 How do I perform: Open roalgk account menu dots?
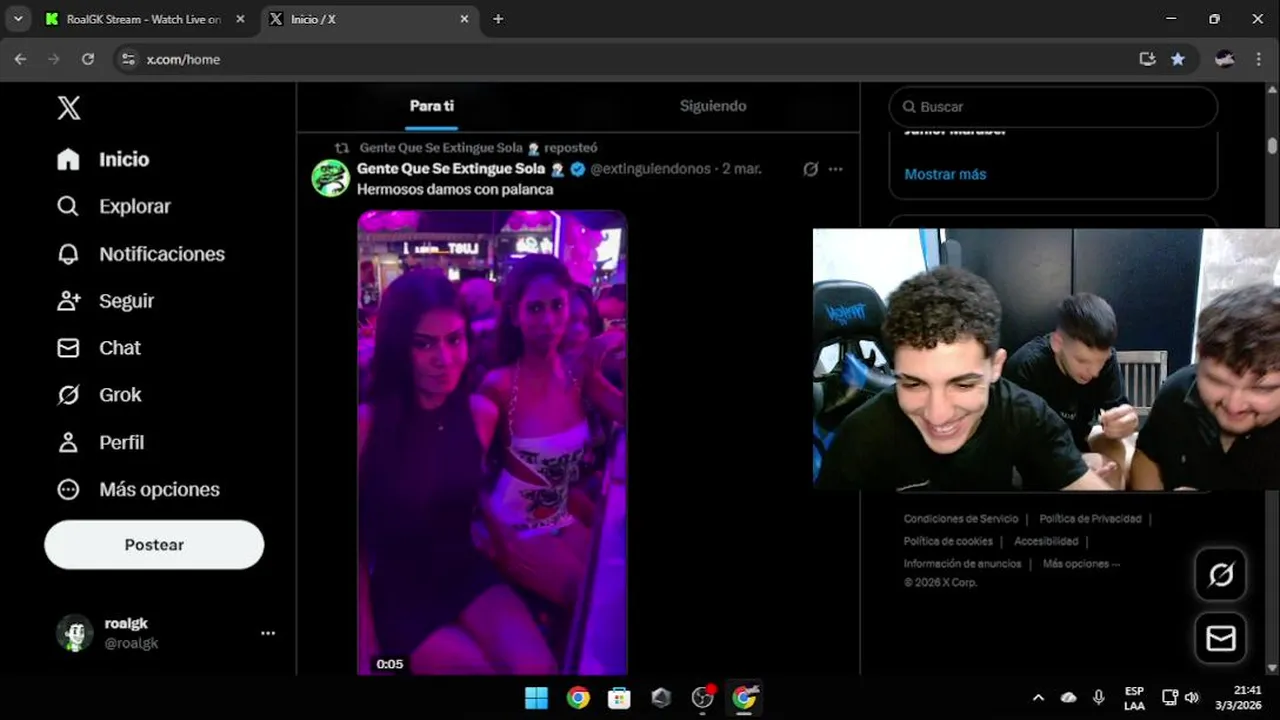268,633
